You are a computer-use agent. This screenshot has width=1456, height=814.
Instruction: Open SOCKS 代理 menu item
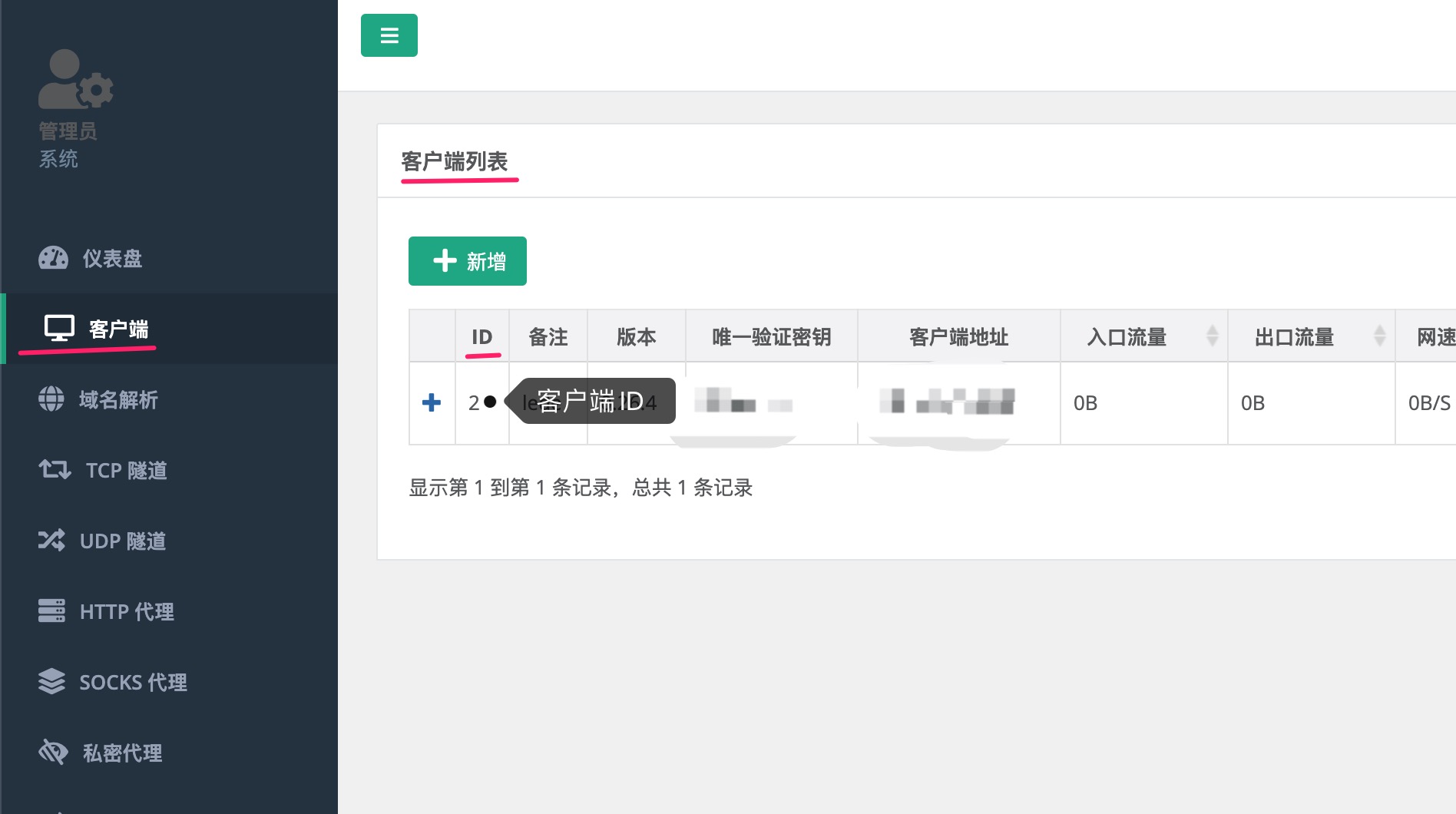point(169,682)
